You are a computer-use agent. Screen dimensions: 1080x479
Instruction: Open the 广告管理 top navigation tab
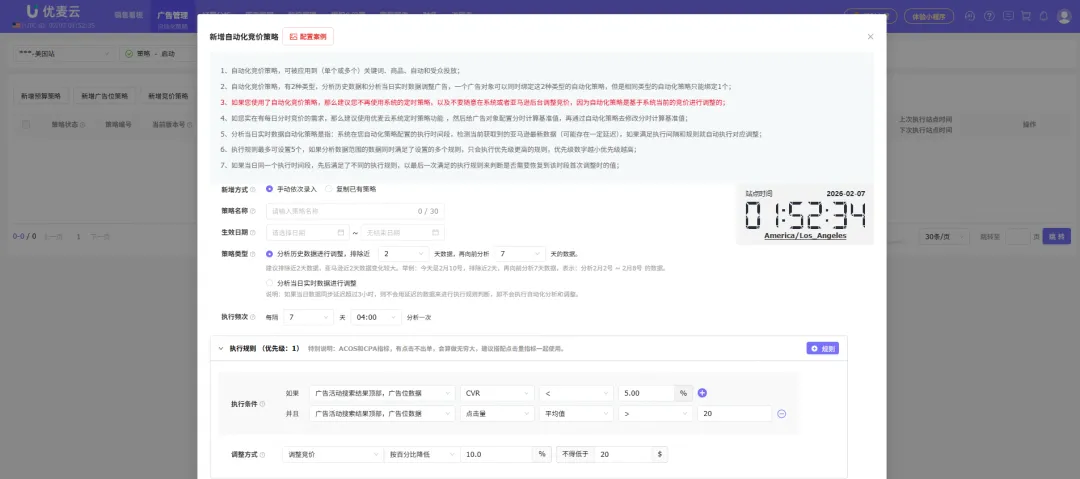tap(172, 16)
